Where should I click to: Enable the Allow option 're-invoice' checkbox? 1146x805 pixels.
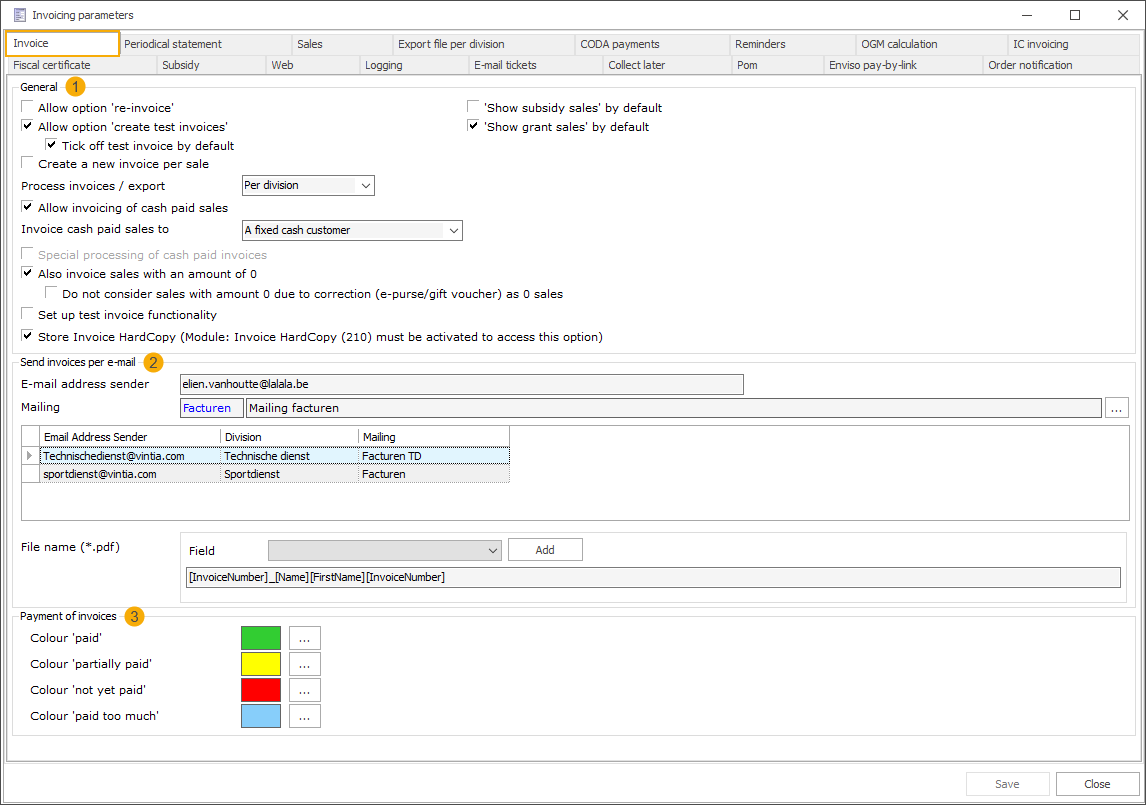pyautogui.click(x=27, y=107)
